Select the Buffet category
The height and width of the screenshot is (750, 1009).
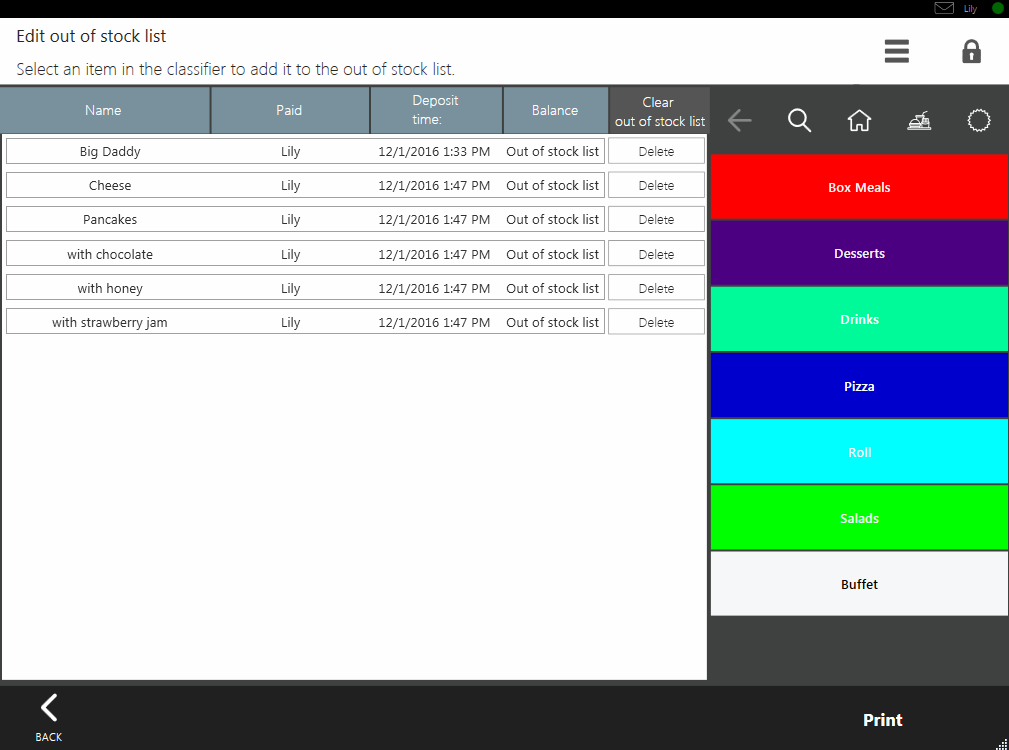click(x=859, y=584)
